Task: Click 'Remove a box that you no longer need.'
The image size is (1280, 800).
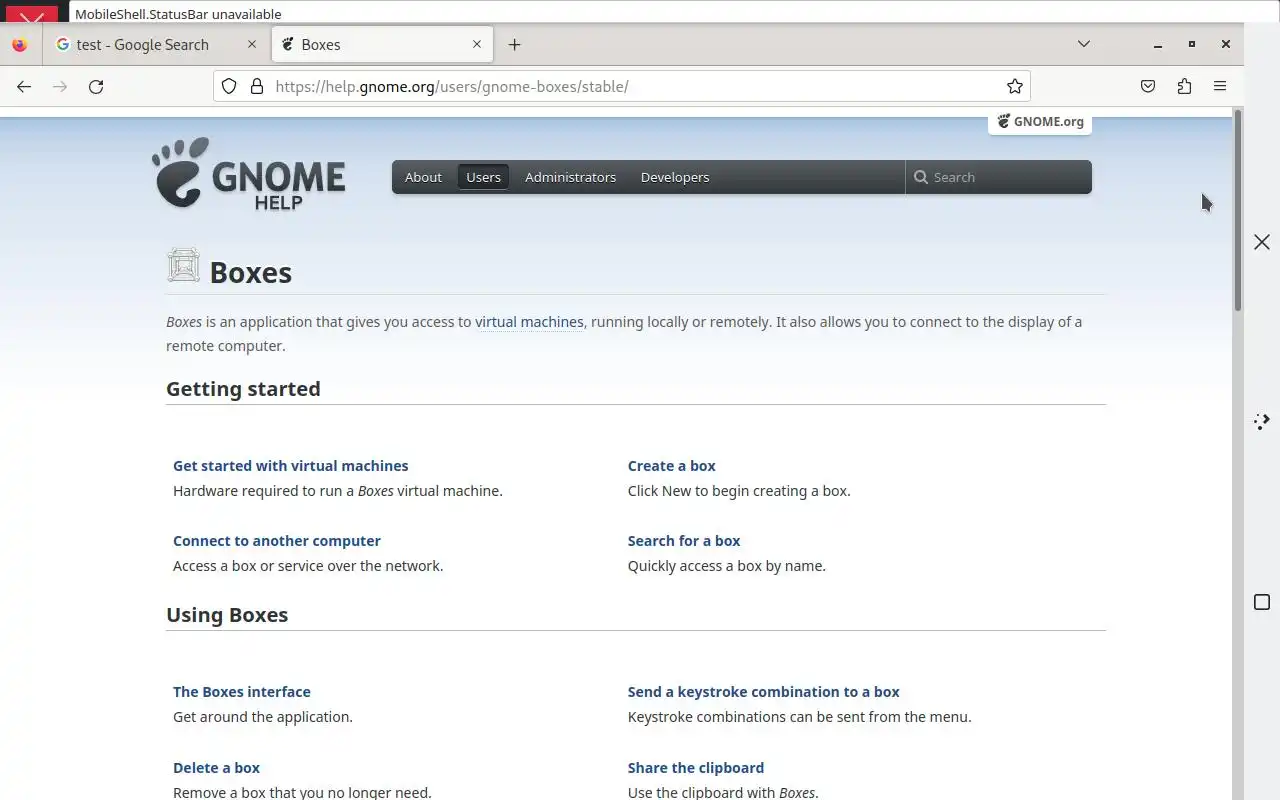Action: pyautogui.click(x=302, y=793)
